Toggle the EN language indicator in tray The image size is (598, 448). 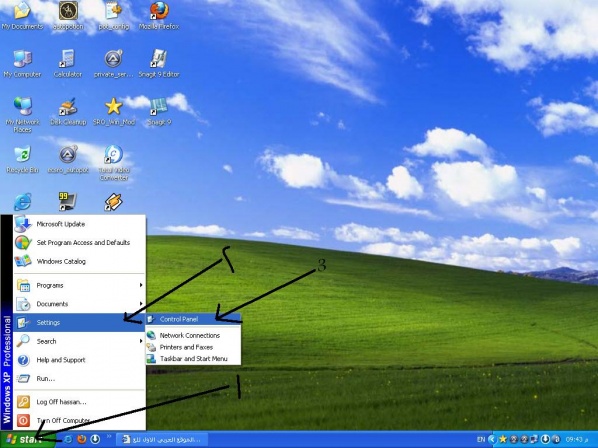pyautogui.click(x=481, y=440)
